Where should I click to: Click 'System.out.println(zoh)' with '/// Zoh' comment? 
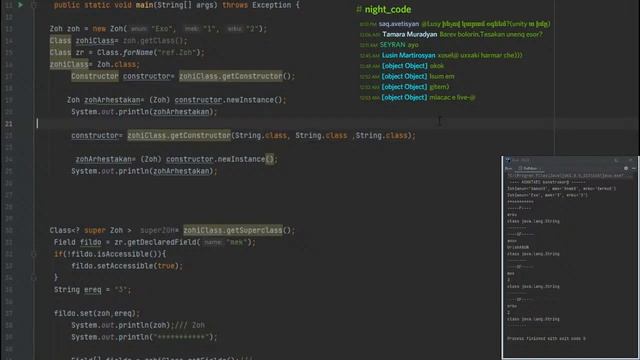coord(138,325)
